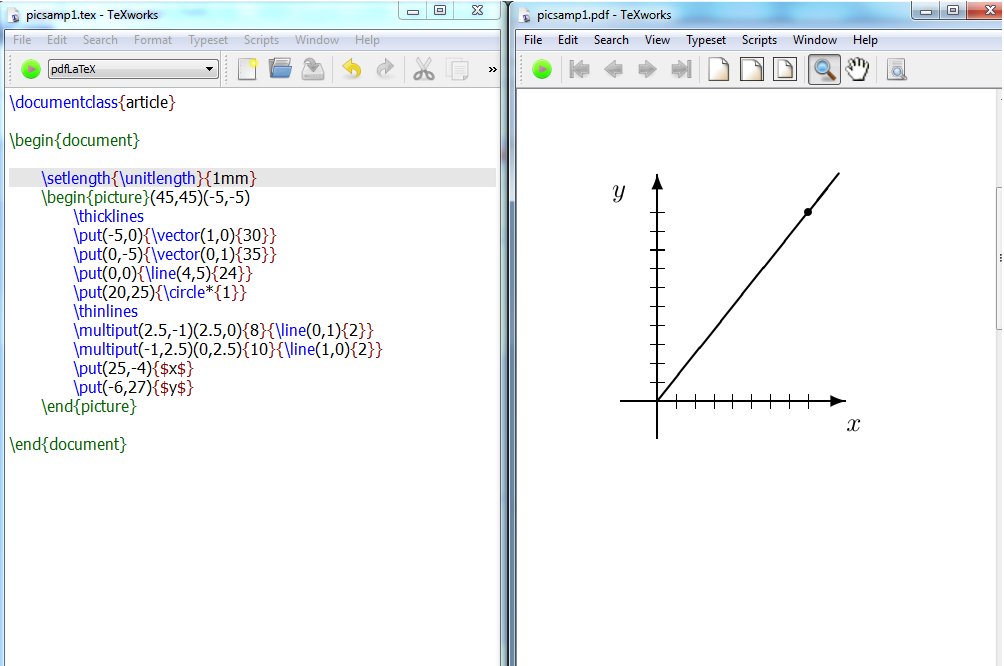
Task: Open Typeset menu in picsamp1.tex window
Action: [207, 40]
